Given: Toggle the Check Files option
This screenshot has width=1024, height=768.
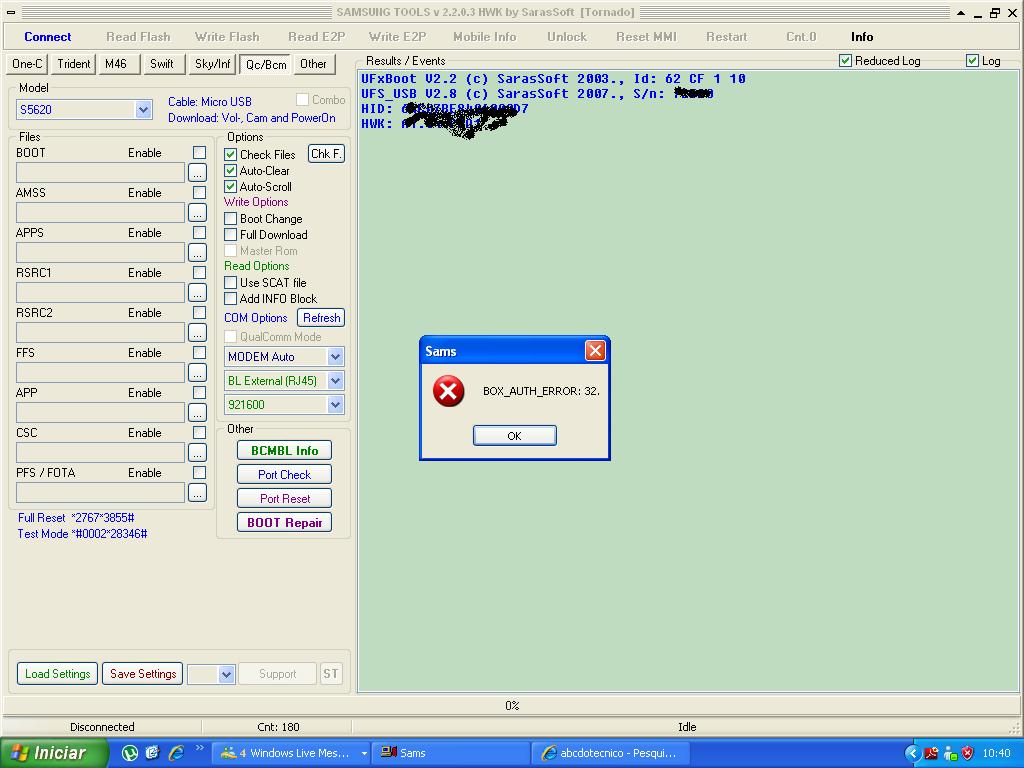Looking at the screenshot, I should [231, 155].
